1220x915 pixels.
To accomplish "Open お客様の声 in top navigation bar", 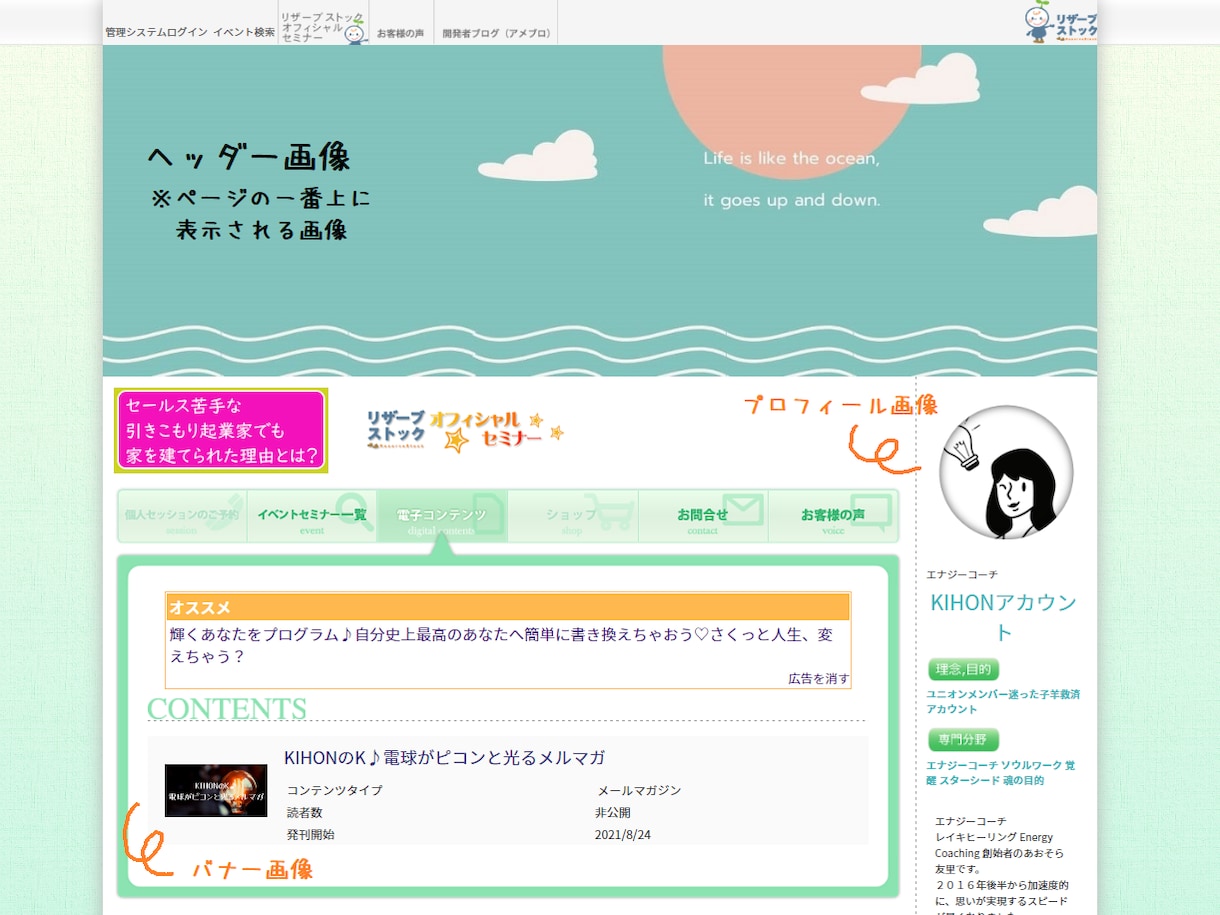I will (x=400, y=33).
